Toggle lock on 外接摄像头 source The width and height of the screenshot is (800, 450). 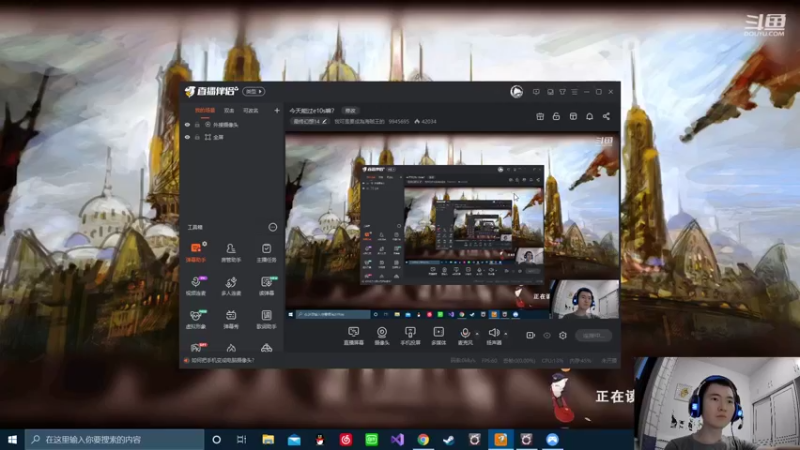click(197, 124)
